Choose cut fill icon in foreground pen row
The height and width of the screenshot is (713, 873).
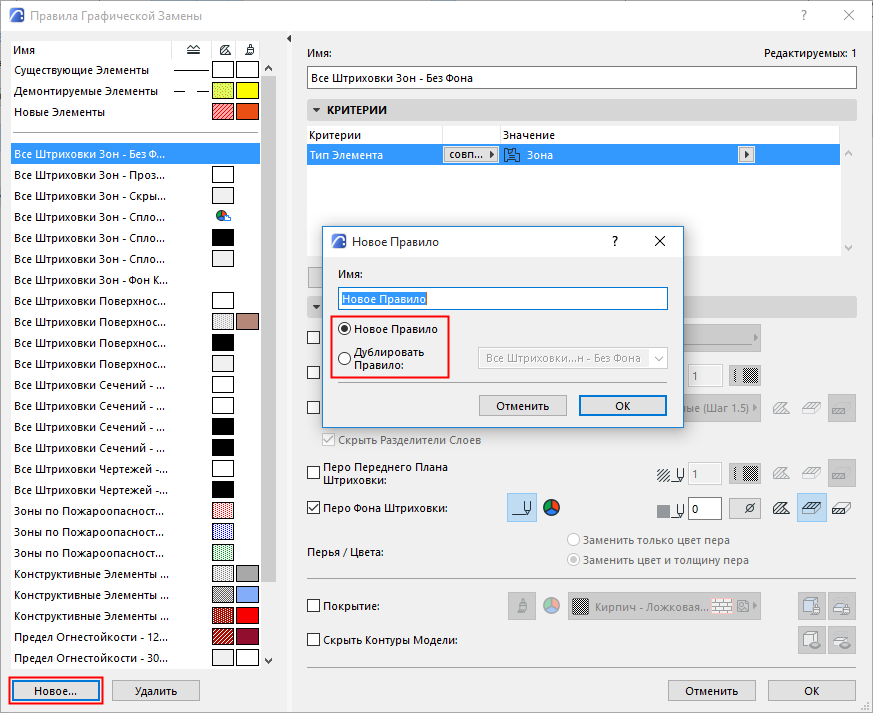811,474
